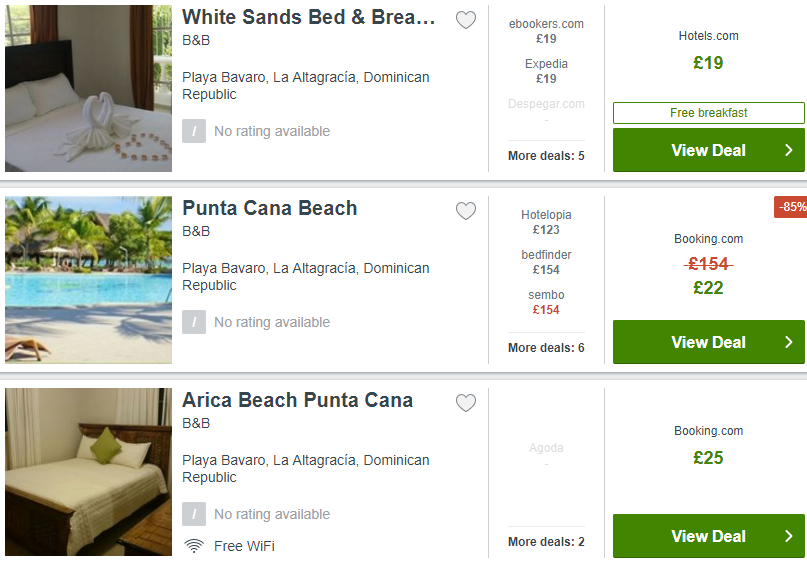The image size is (807, 563).
Task: View Deal for the £25 Booking.com offer
Action: coord(709,536)
